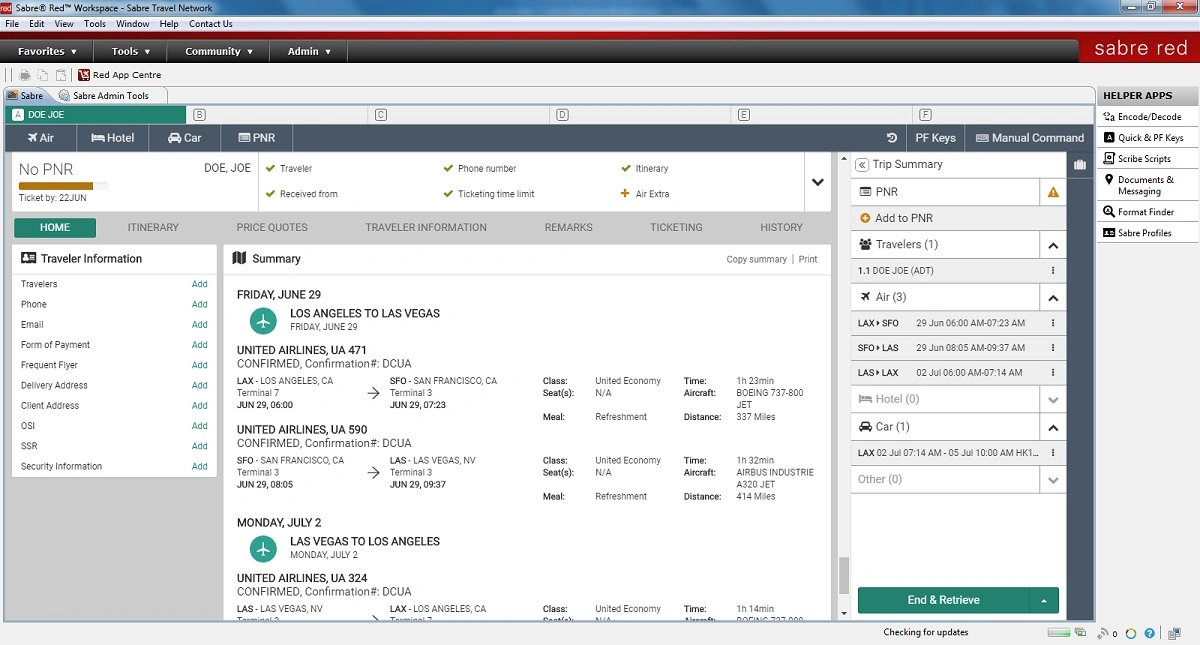
Task: Click the Summary vertical scrollbar thumb
Action: 843,575
